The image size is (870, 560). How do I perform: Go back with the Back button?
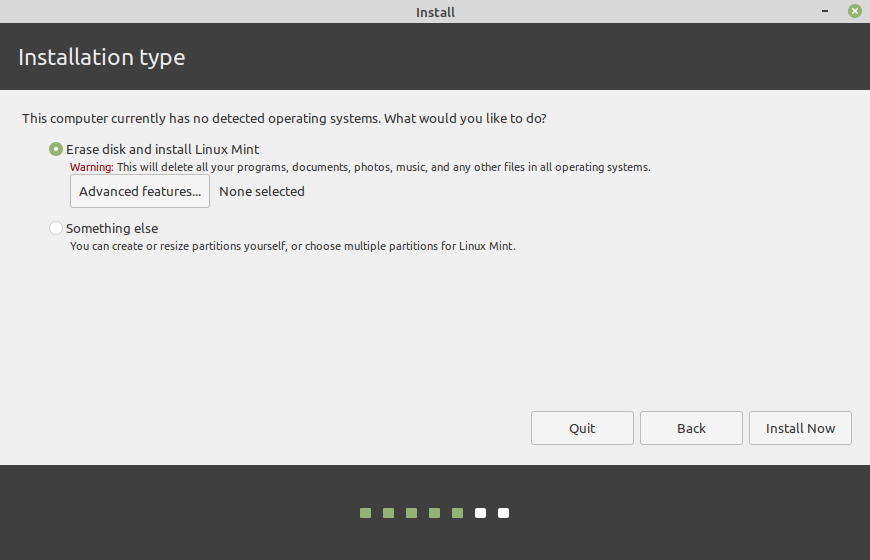pyautogui.click(x=691, y=428)
